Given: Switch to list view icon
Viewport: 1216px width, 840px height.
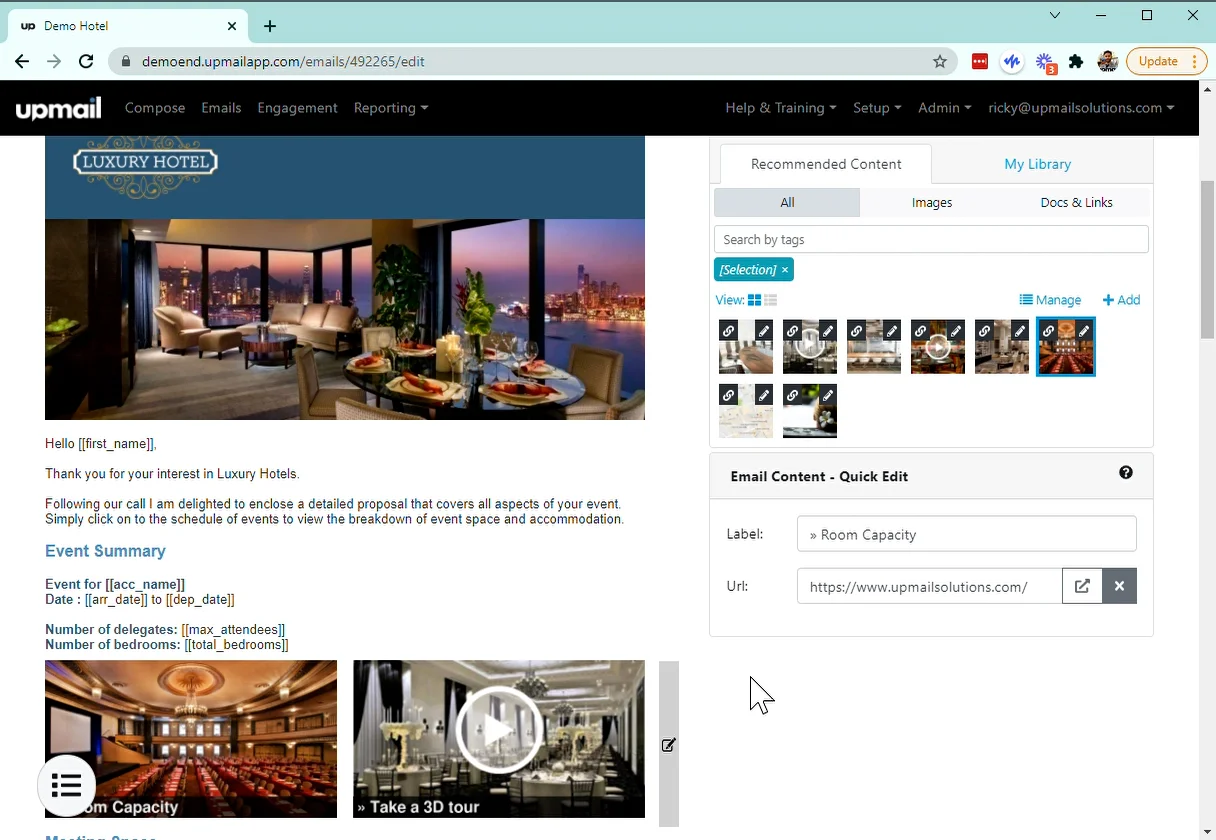Looking at the screenshot, I should click(770, 300).
